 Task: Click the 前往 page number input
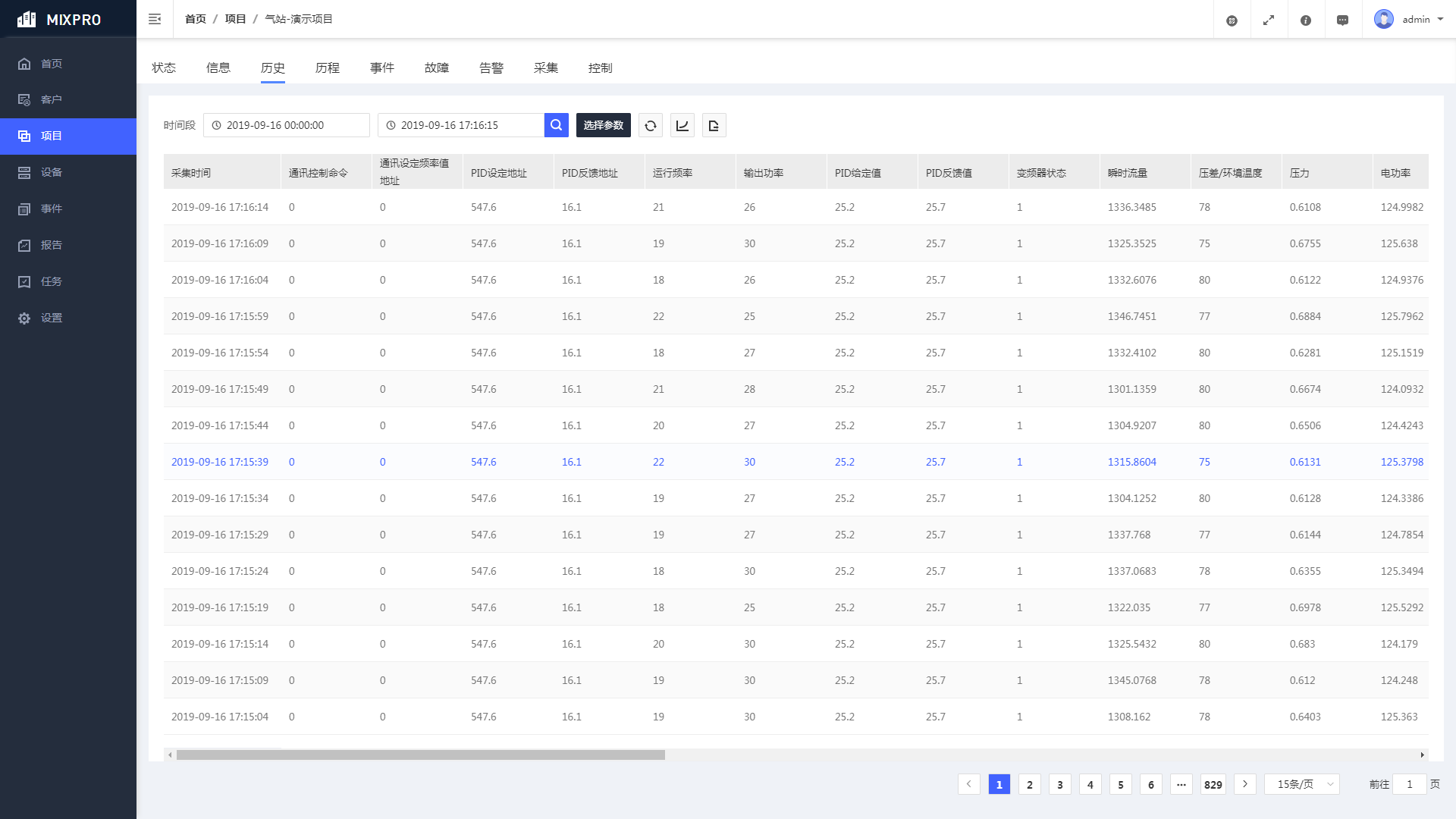(x=1409, y=784)
